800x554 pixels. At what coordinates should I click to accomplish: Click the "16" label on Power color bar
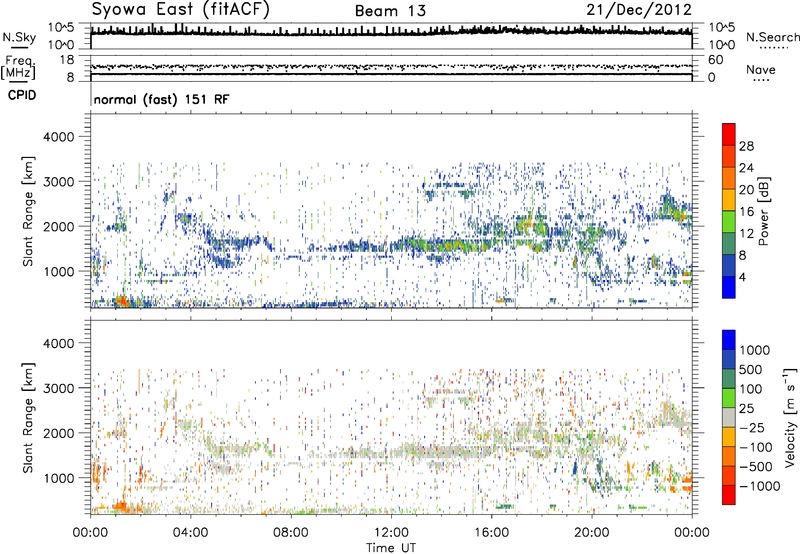point(746,212)
